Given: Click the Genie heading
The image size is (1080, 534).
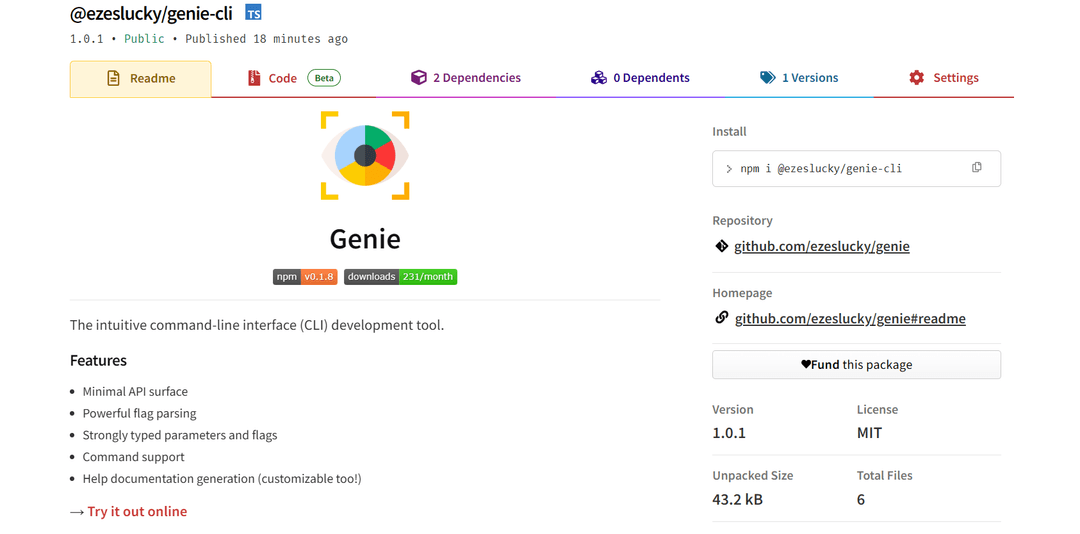Looking at the screenshot, I should (x=365, y=238).
